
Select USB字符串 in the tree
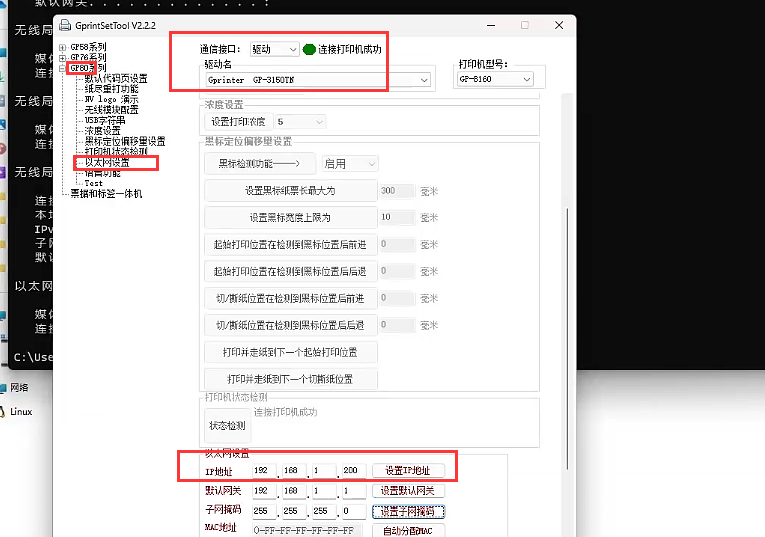coord(105,120)
